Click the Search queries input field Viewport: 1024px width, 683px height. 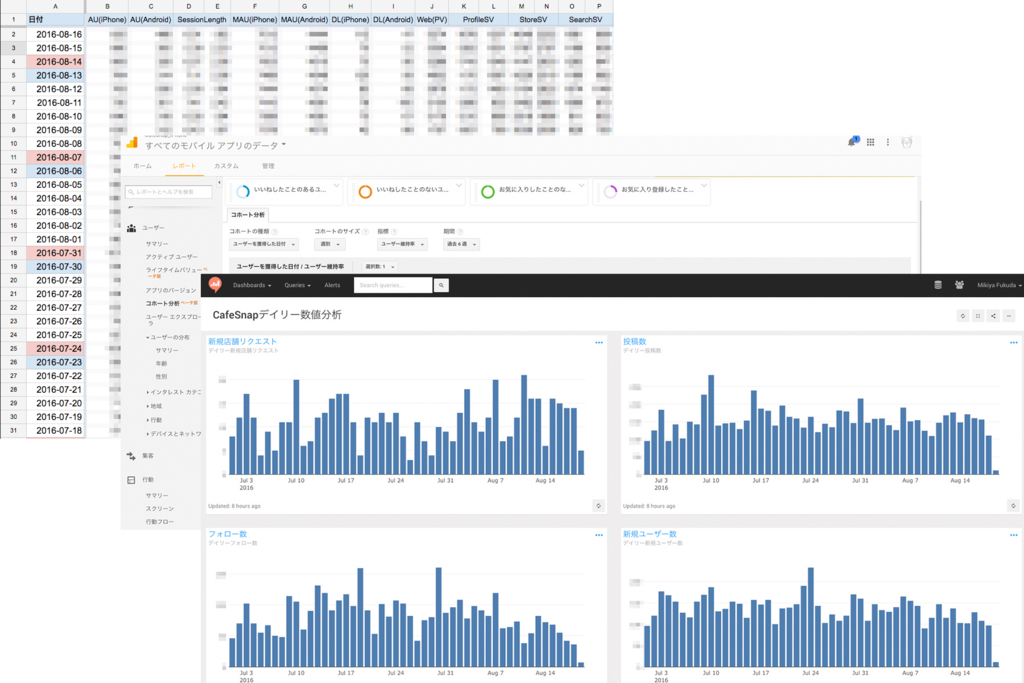(x=393, y=285)
